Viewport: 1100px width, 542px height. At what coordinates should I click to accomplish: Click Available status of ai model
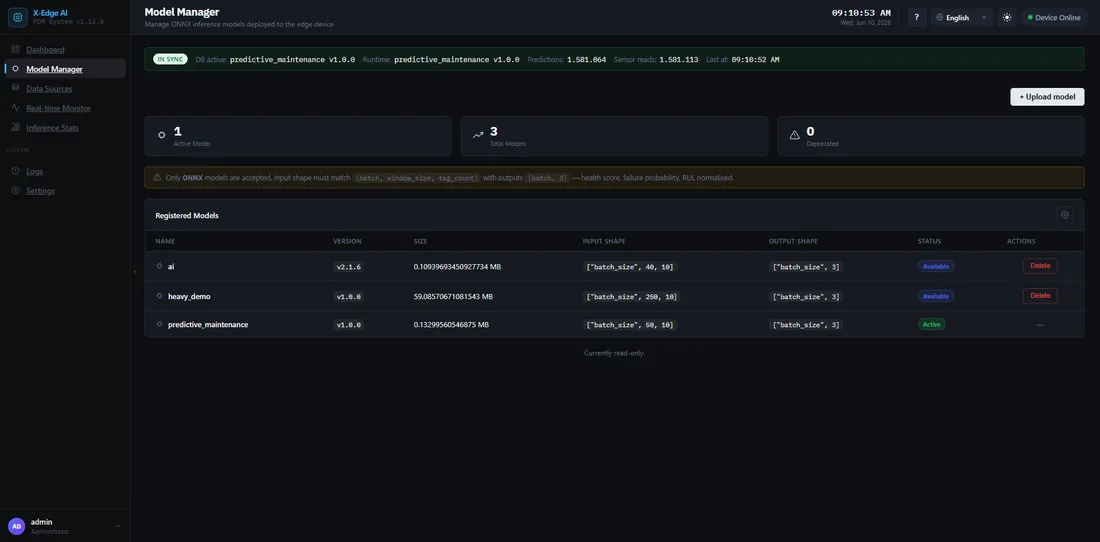click(x=936, y=266)
